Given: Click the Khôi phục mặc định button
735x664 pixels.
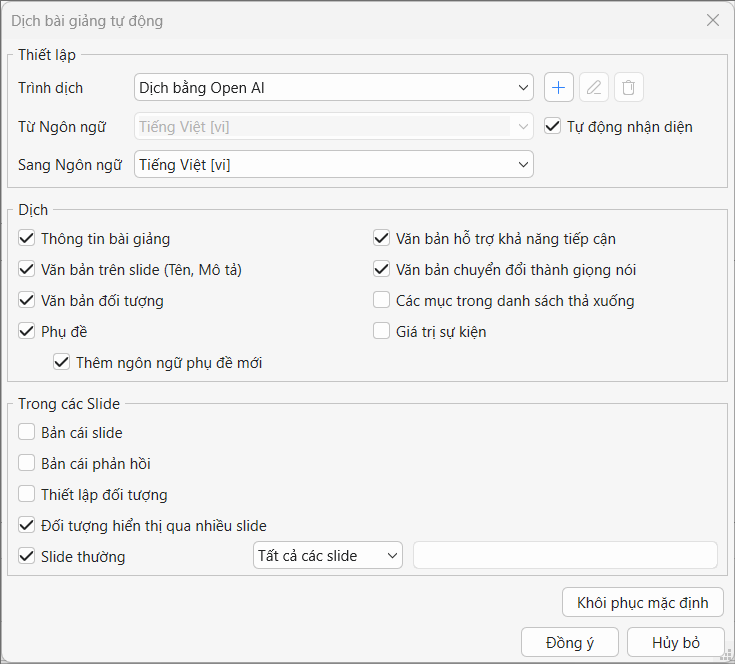Looking at the screenshot, I should (x=642, y=602).
